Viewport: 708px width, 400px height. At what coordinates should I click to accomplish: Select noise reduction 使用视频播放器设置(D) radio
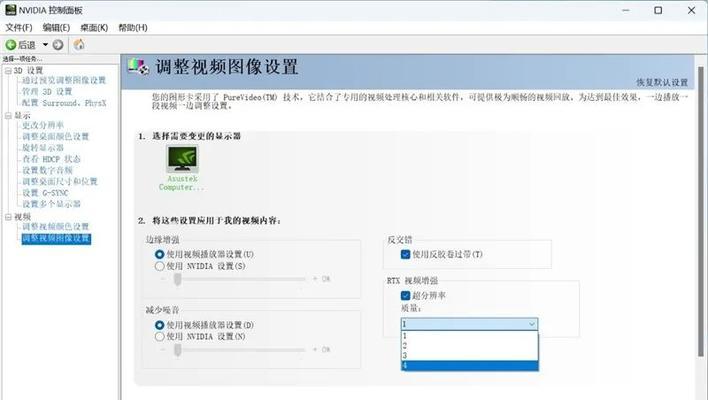pos(159,325)
